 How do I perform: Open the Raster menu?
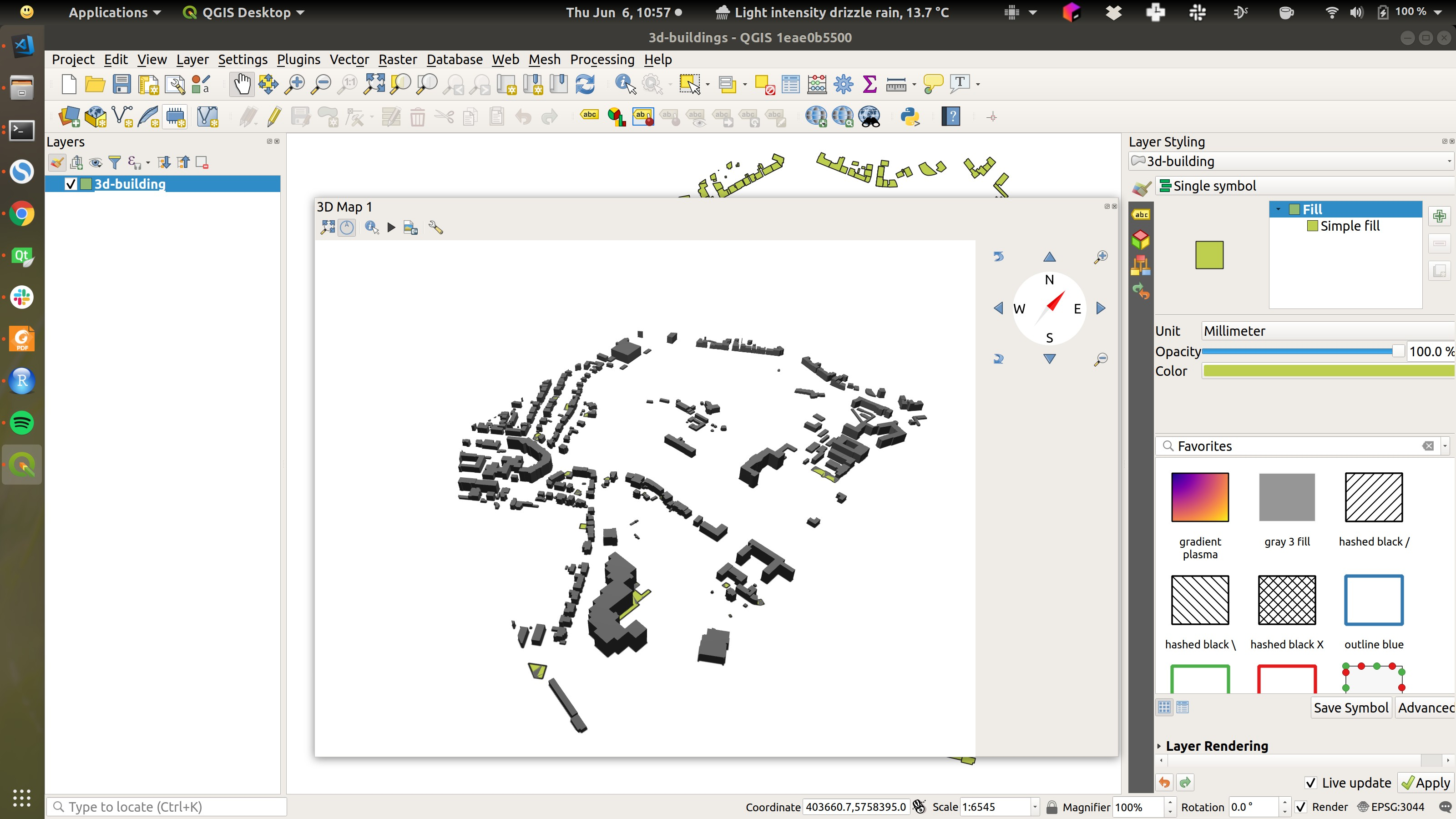pyautogui.click(x=397, y=59)
